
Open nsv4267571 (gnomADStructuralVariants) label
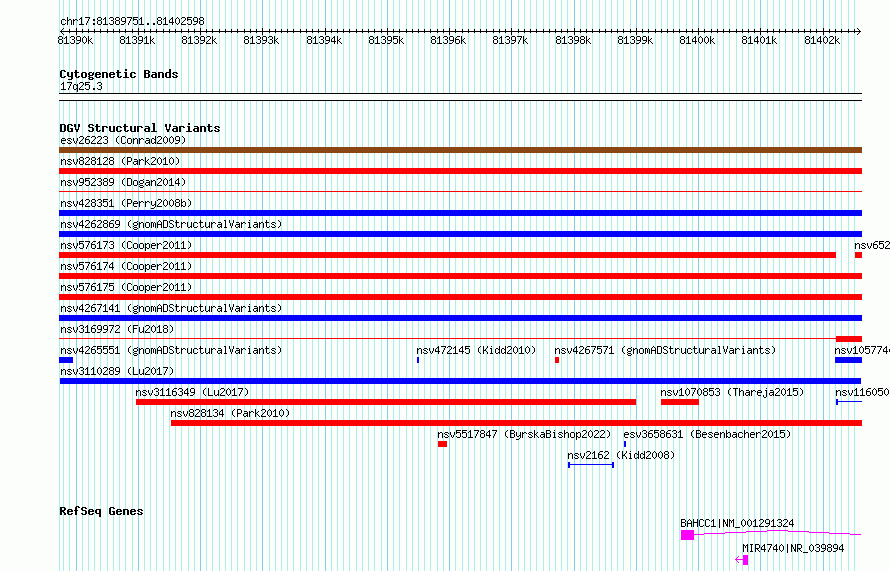665,350
